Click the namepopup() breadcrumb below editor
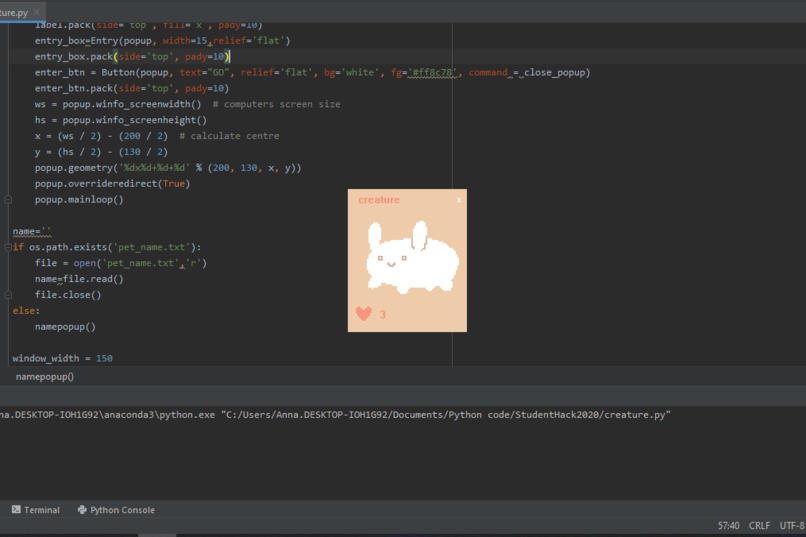Screen dimensions: 806x537 [45, 377]
